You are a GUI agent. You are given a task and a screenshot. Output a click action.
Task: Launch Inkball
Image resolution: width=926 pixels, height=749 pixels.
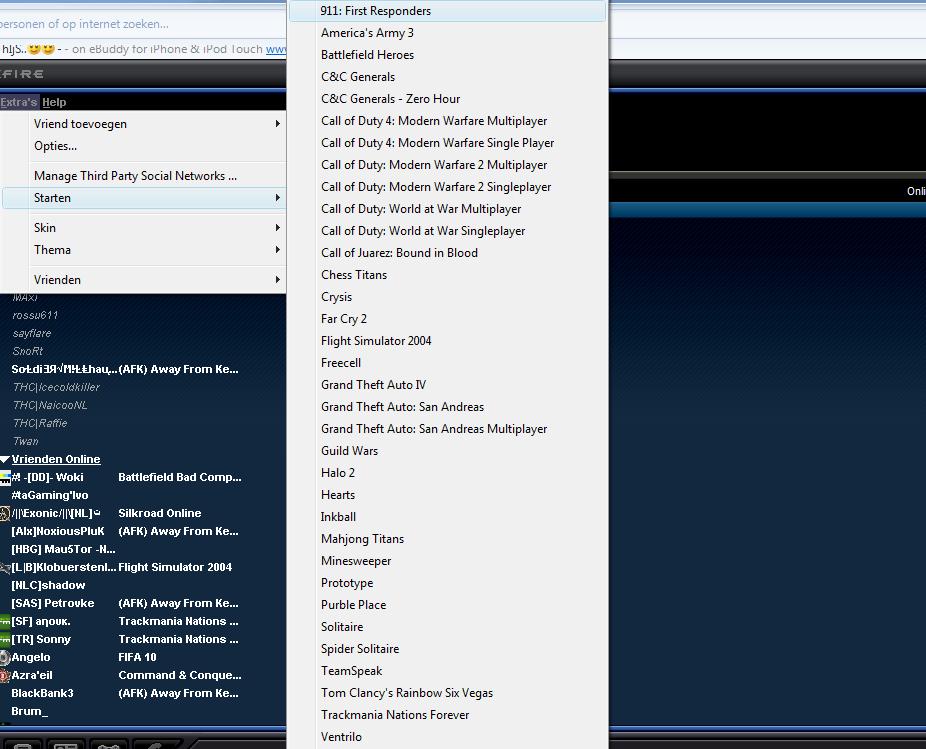pyautogui.click(x=448, y=517)
